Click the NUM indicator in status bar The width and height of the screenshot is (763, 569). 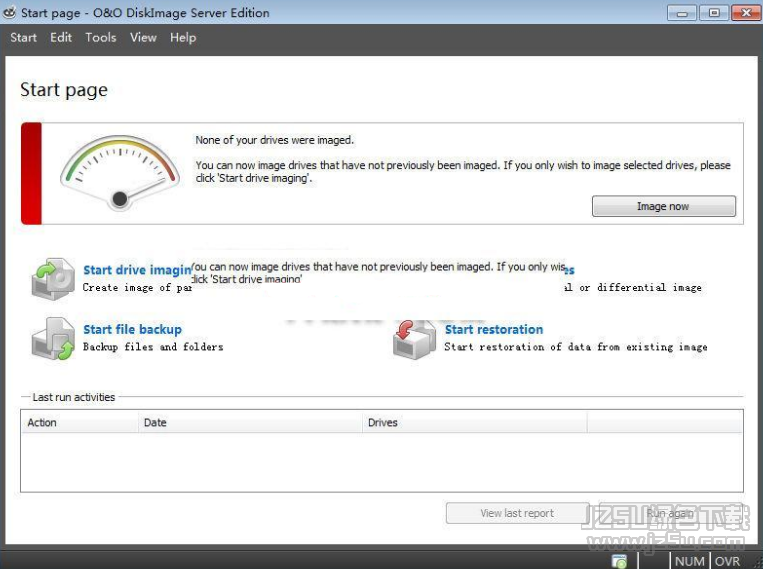pyautogui.click(x=690, y=561)
